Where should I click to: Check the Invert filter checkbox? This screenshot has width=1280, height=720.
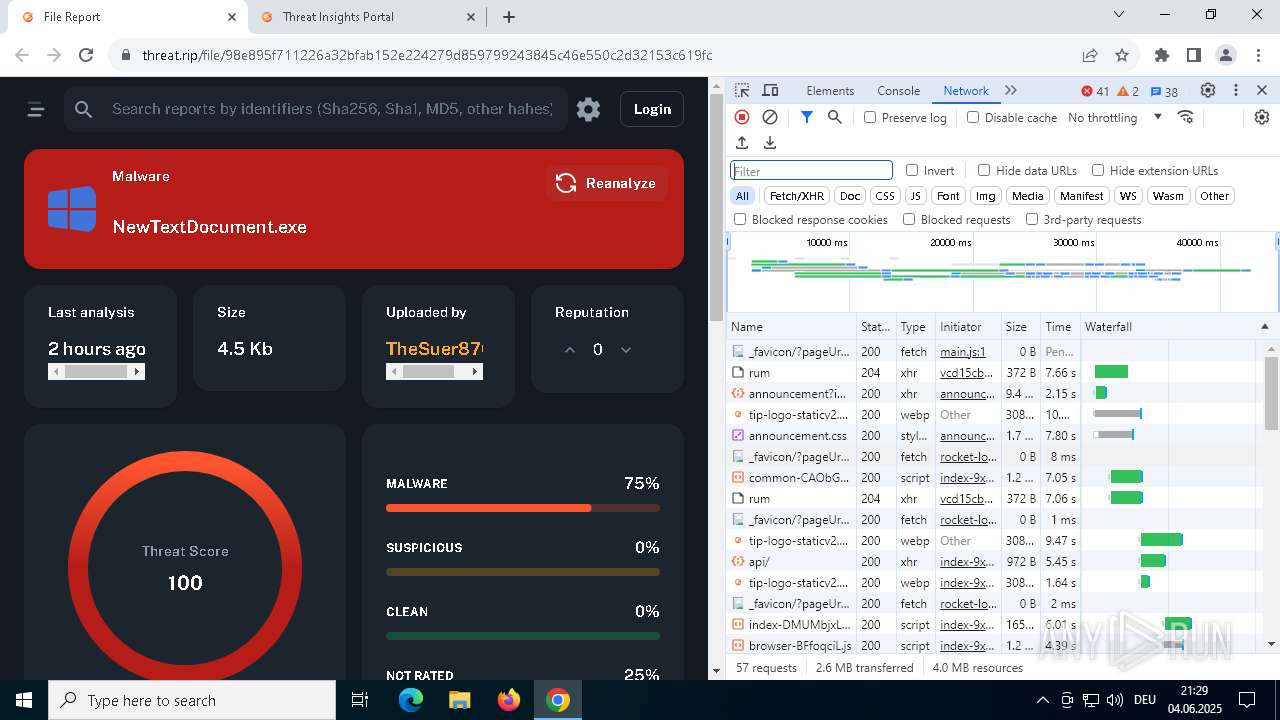pyautogui.click(x=912, y=170)
